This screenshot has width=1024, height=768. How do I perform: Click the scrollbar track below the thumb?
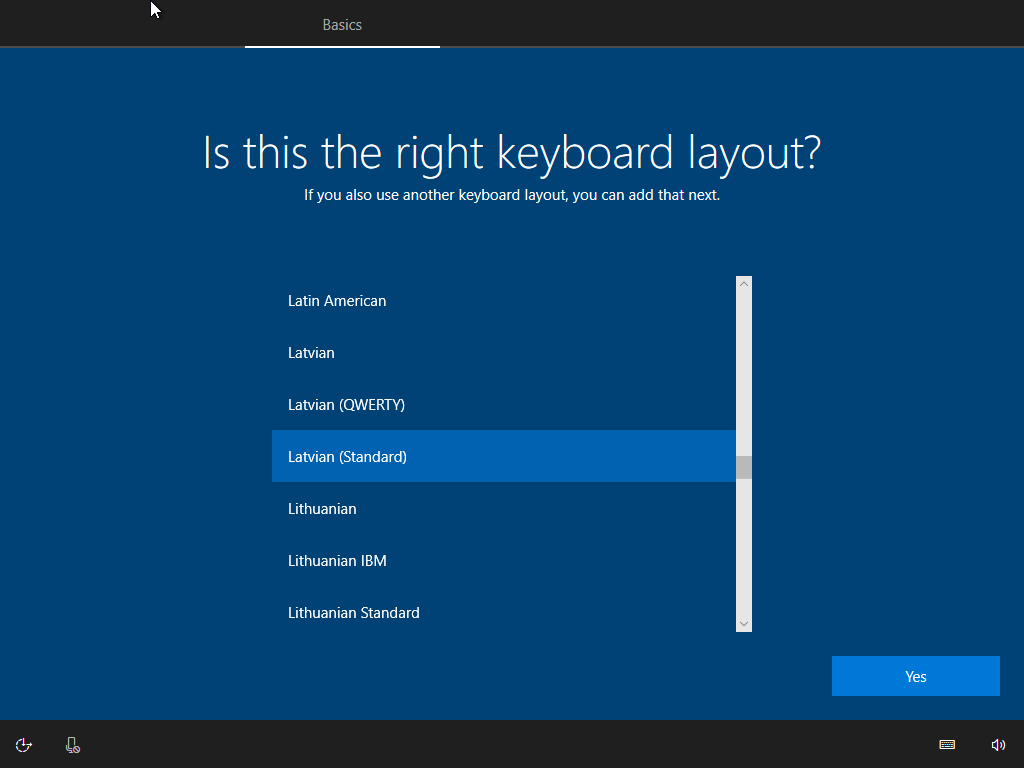(743, 550)
